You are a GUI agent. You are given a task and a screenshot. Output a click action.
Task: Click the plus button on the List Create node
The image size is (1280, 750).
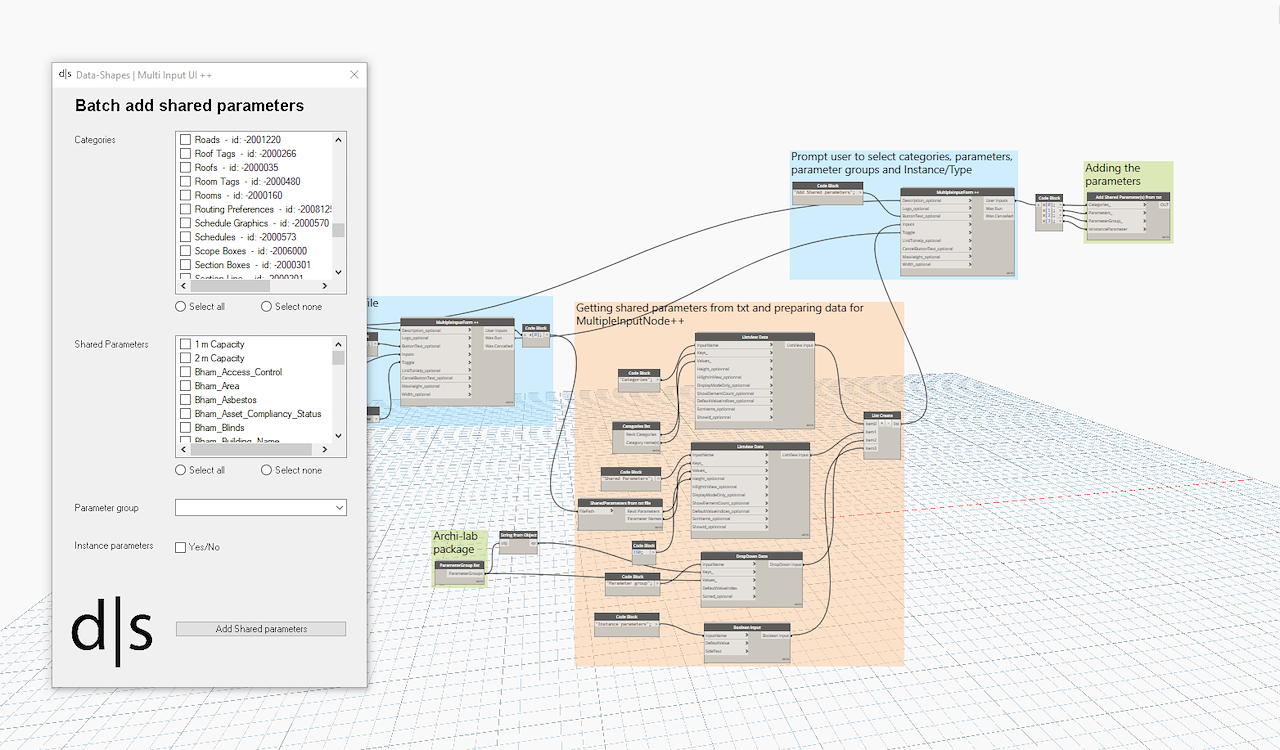[883, 423]
